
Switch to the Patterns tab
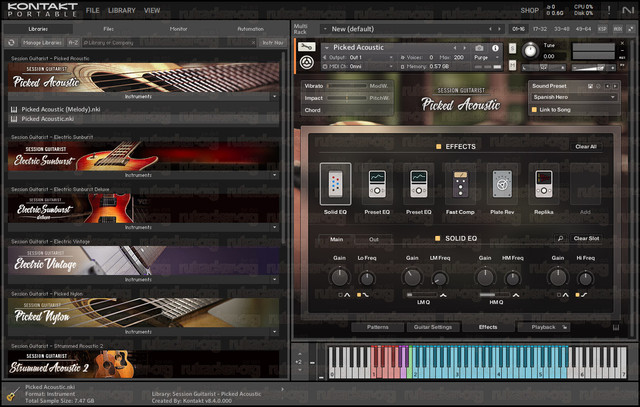point(378,327)
